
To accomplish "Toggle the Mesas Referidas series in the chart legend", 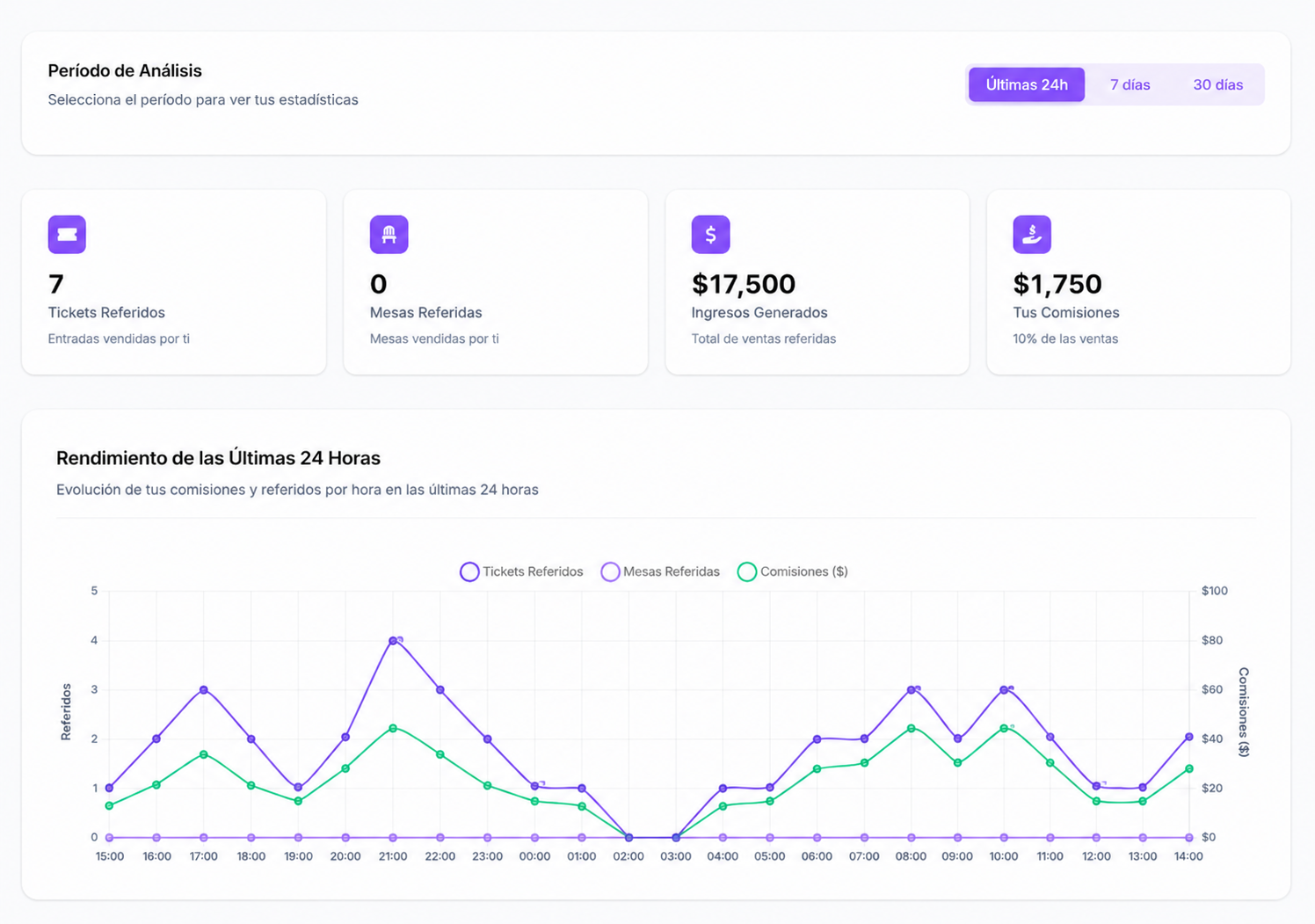I will click(x=660, y=571).
